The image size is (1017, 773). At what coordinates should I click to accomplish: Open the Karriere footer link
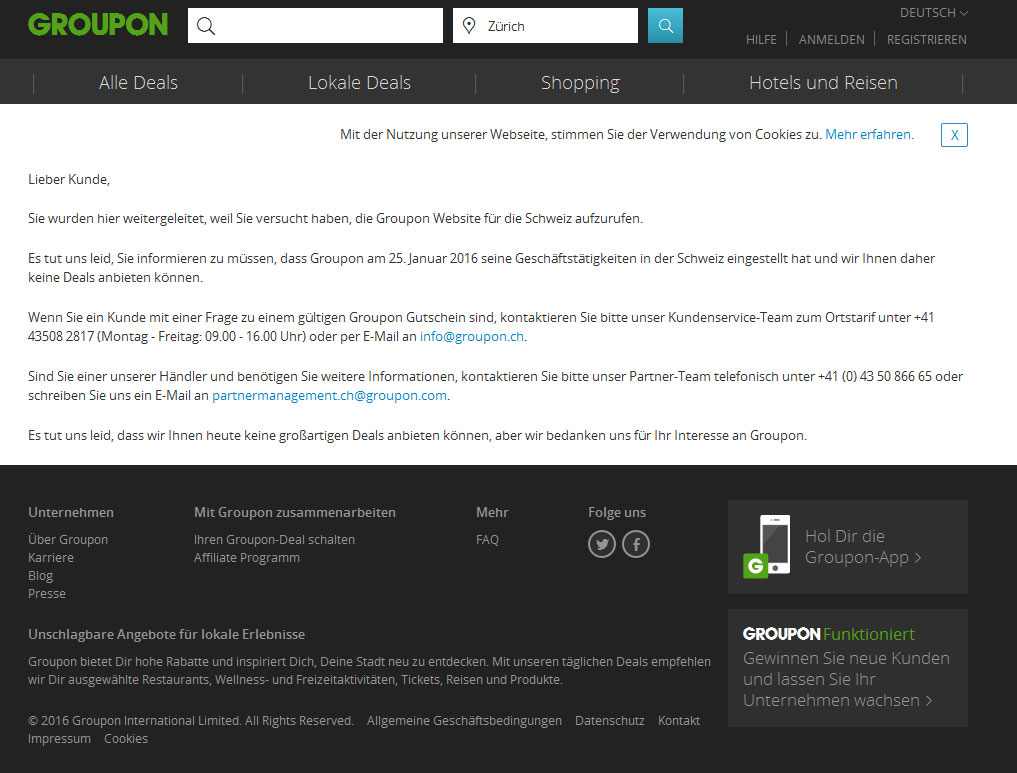(x=51, y=558)
